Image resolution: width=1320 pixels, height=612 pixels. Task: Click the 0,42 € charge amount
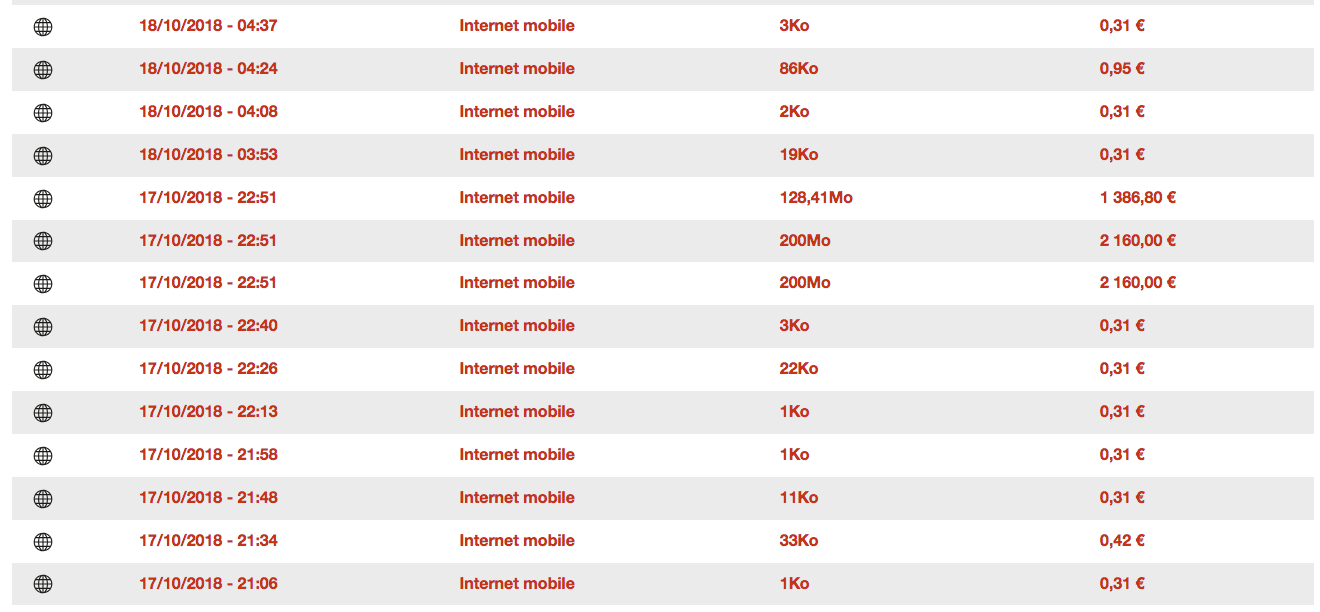pyautogui.click(x=1122, y=541)
